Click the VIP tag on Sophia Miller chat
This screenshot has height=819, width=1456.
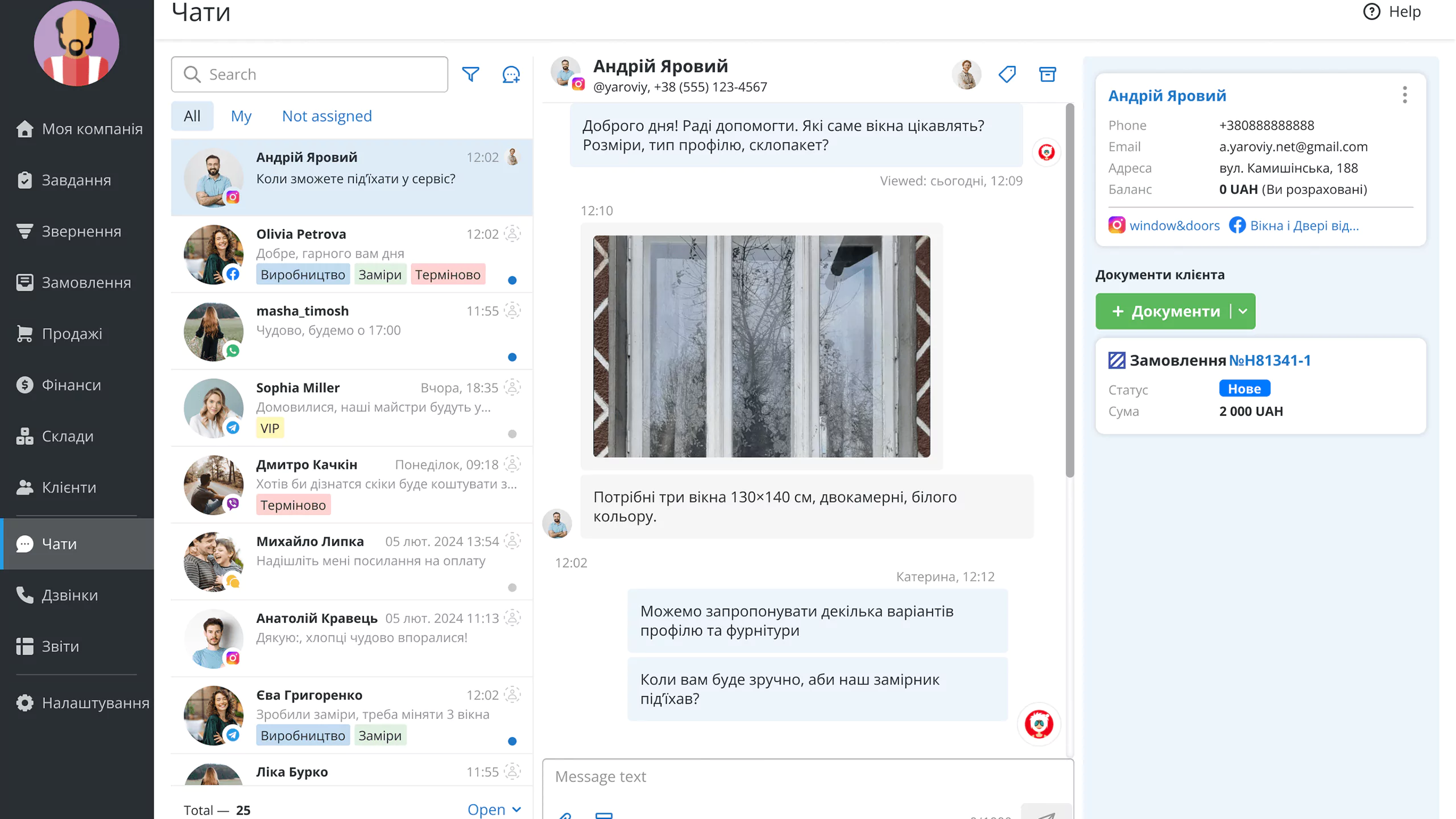coord(270,428)
